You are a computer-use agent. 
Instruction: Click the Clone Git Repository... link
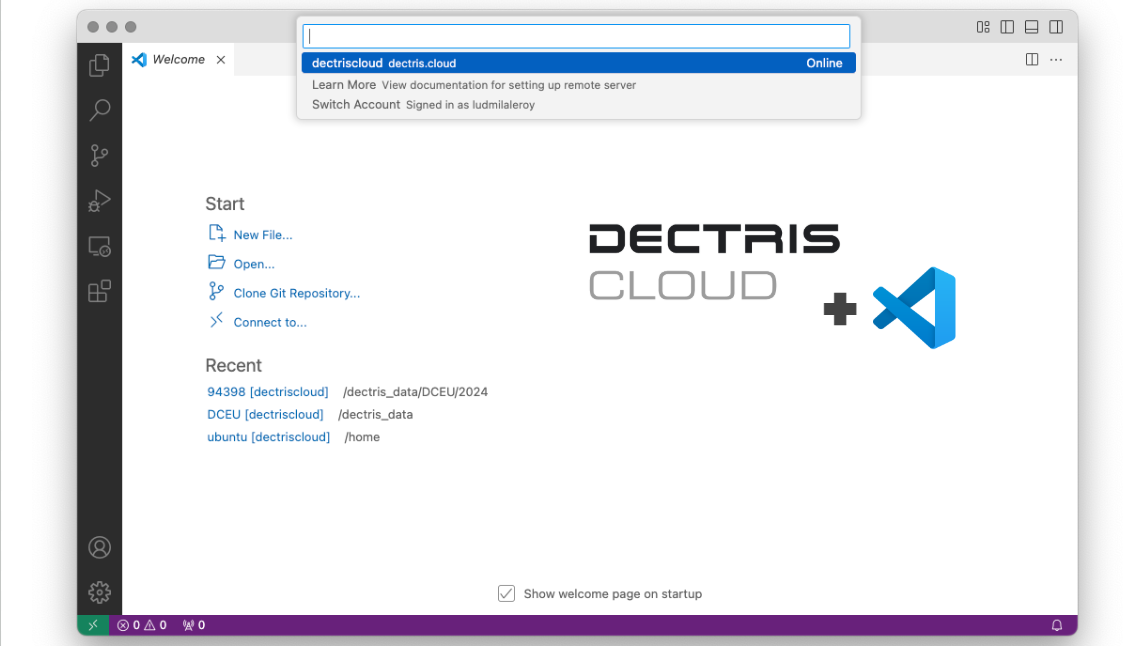click(x=296, y=293)
